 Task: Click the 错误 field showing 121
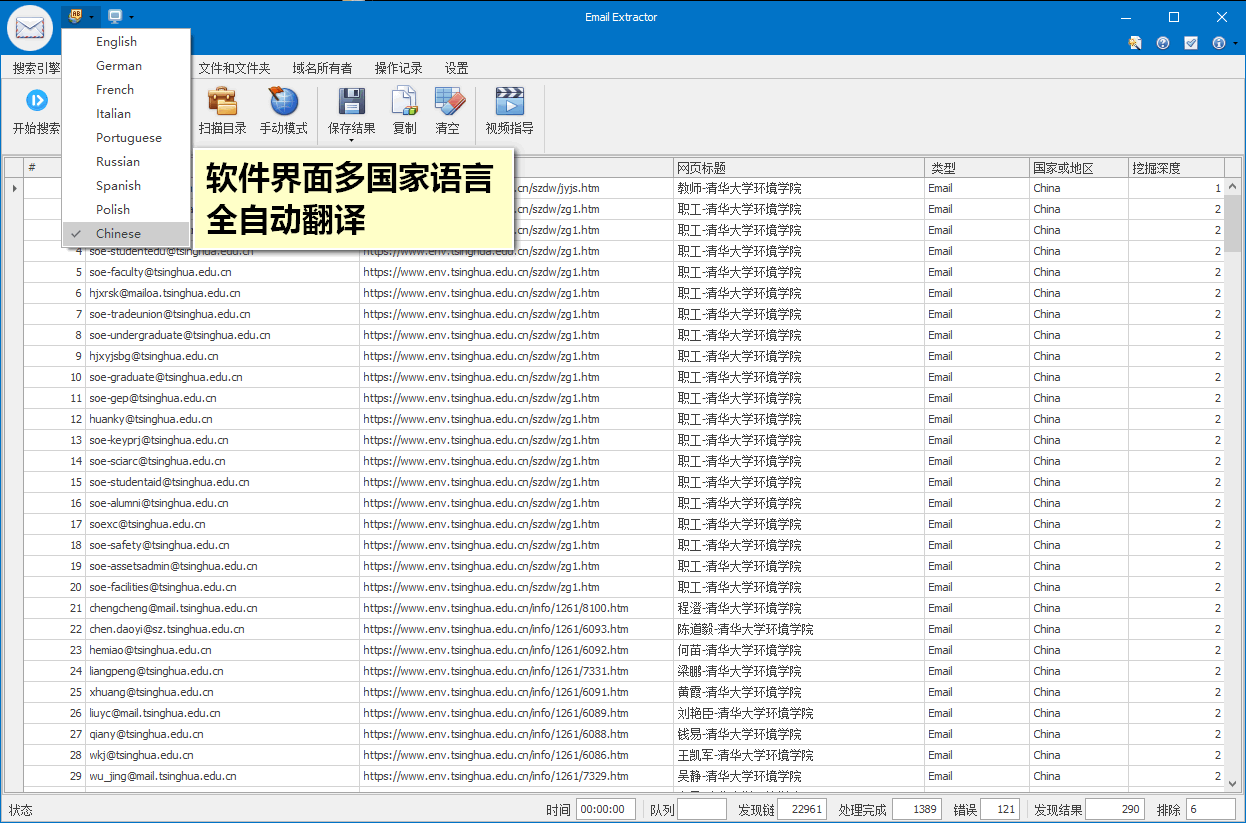pyautogui.click(x=1000, y=810)
